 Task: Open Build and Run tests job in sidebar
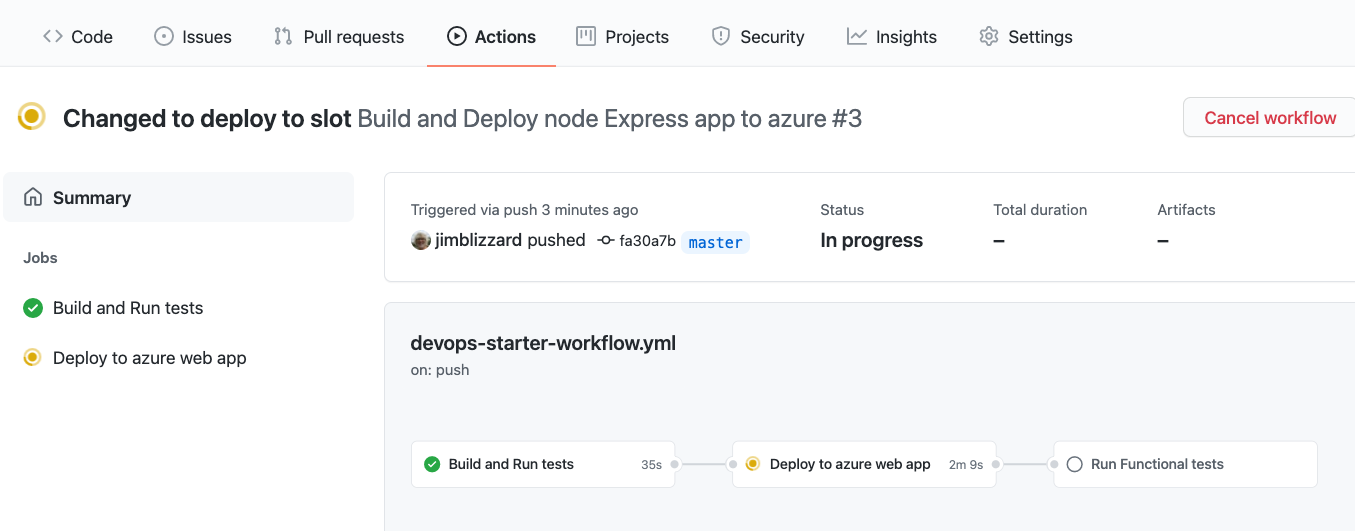click(128, 308)
